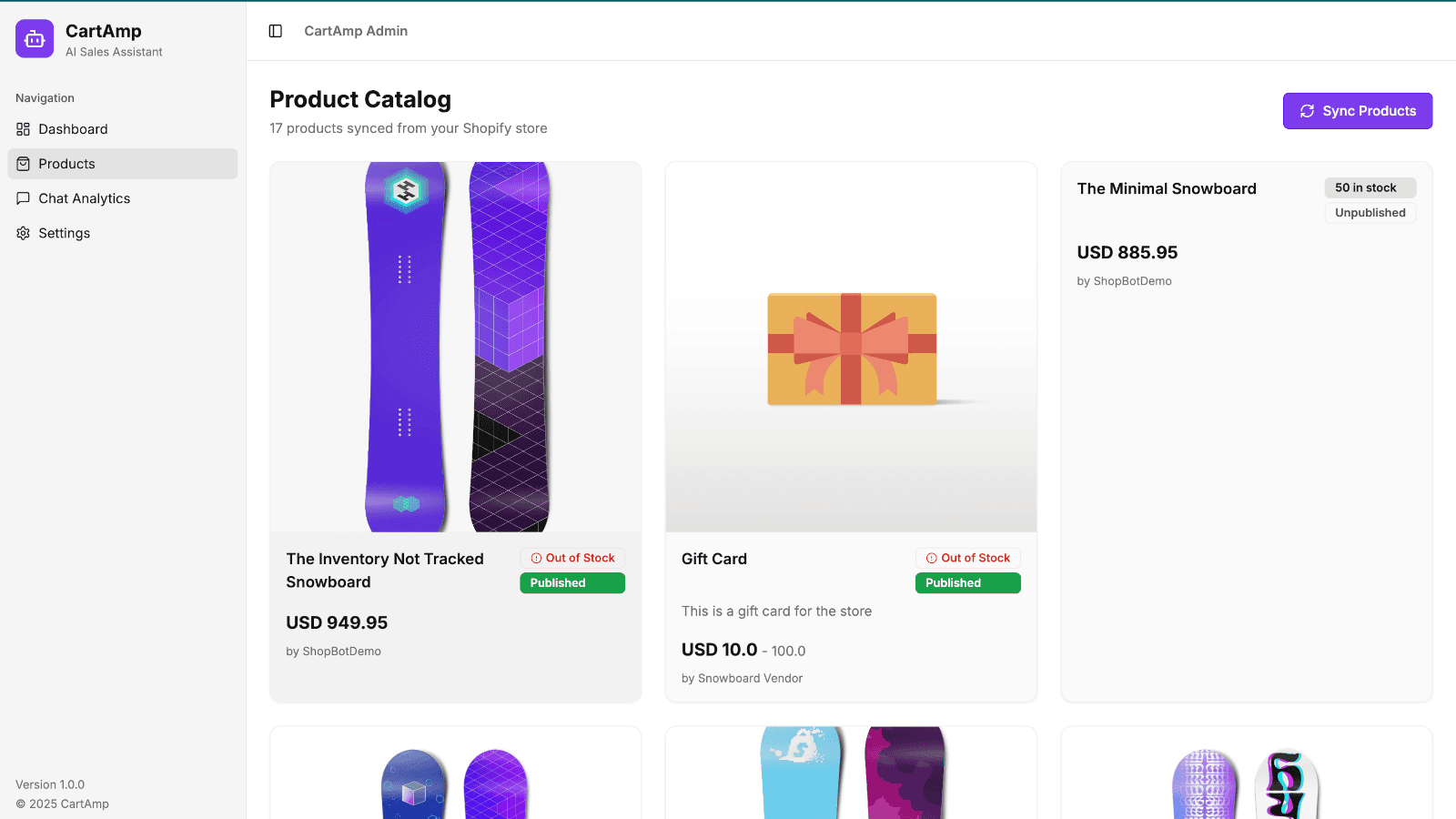This screenshot has width=1456, height=819.
Task: Click the Products bag icon
Action: [23, 164]
